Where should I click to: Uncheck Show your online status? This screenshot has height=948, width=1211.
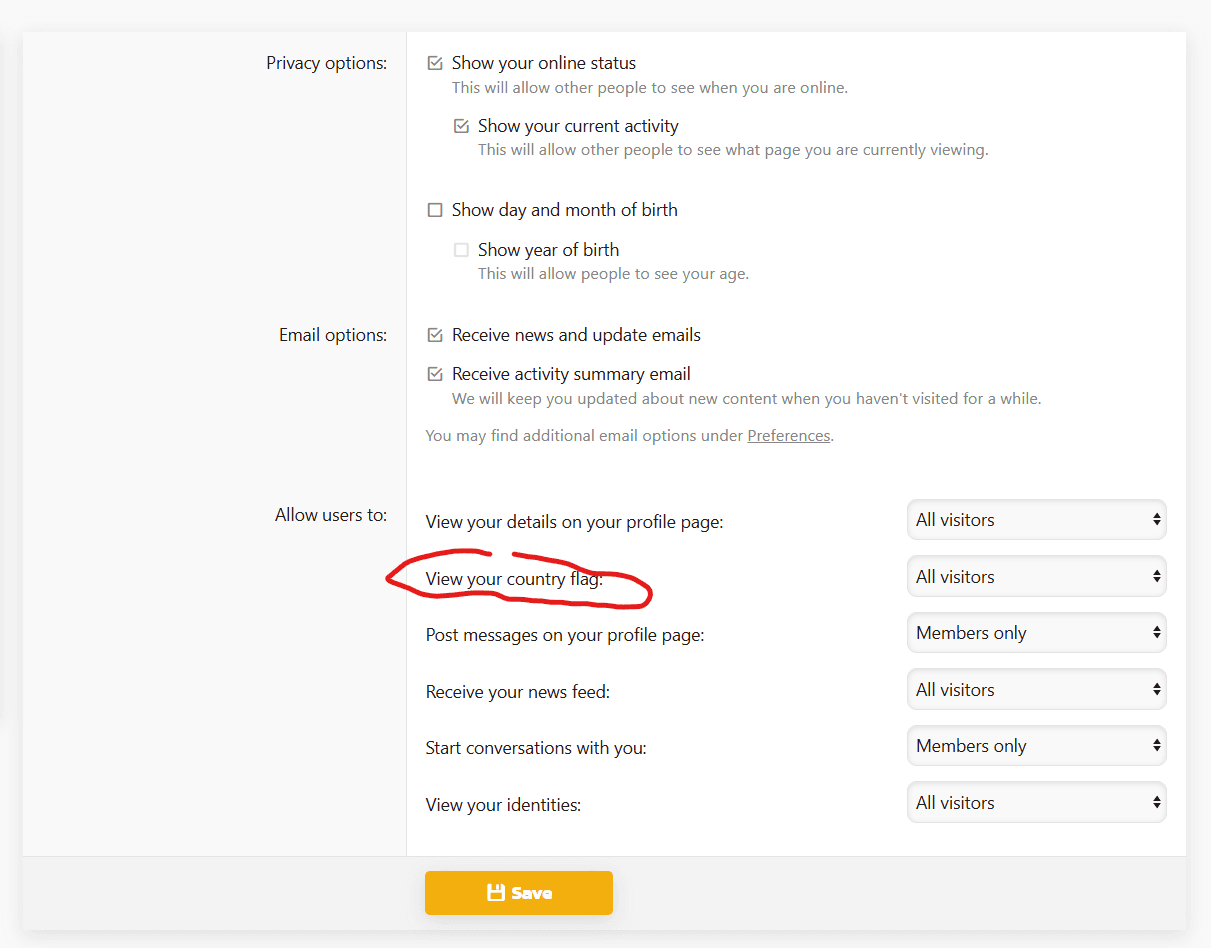(x=435, y=63)
